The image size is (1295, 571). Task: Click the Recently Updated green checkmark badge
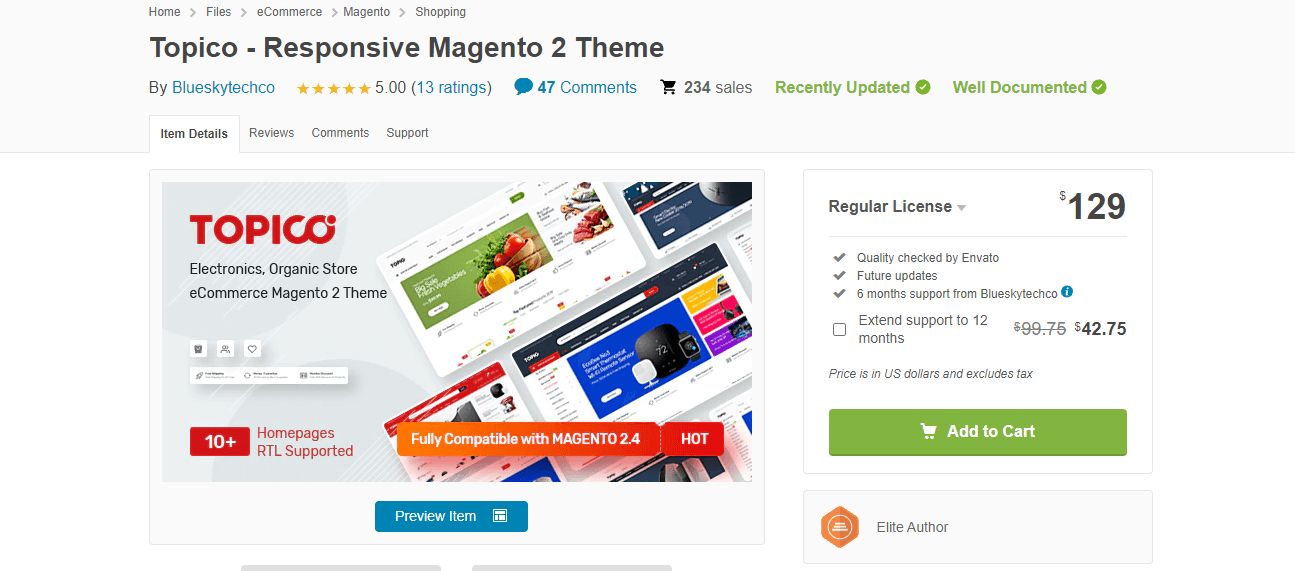(x=923, y=87)
